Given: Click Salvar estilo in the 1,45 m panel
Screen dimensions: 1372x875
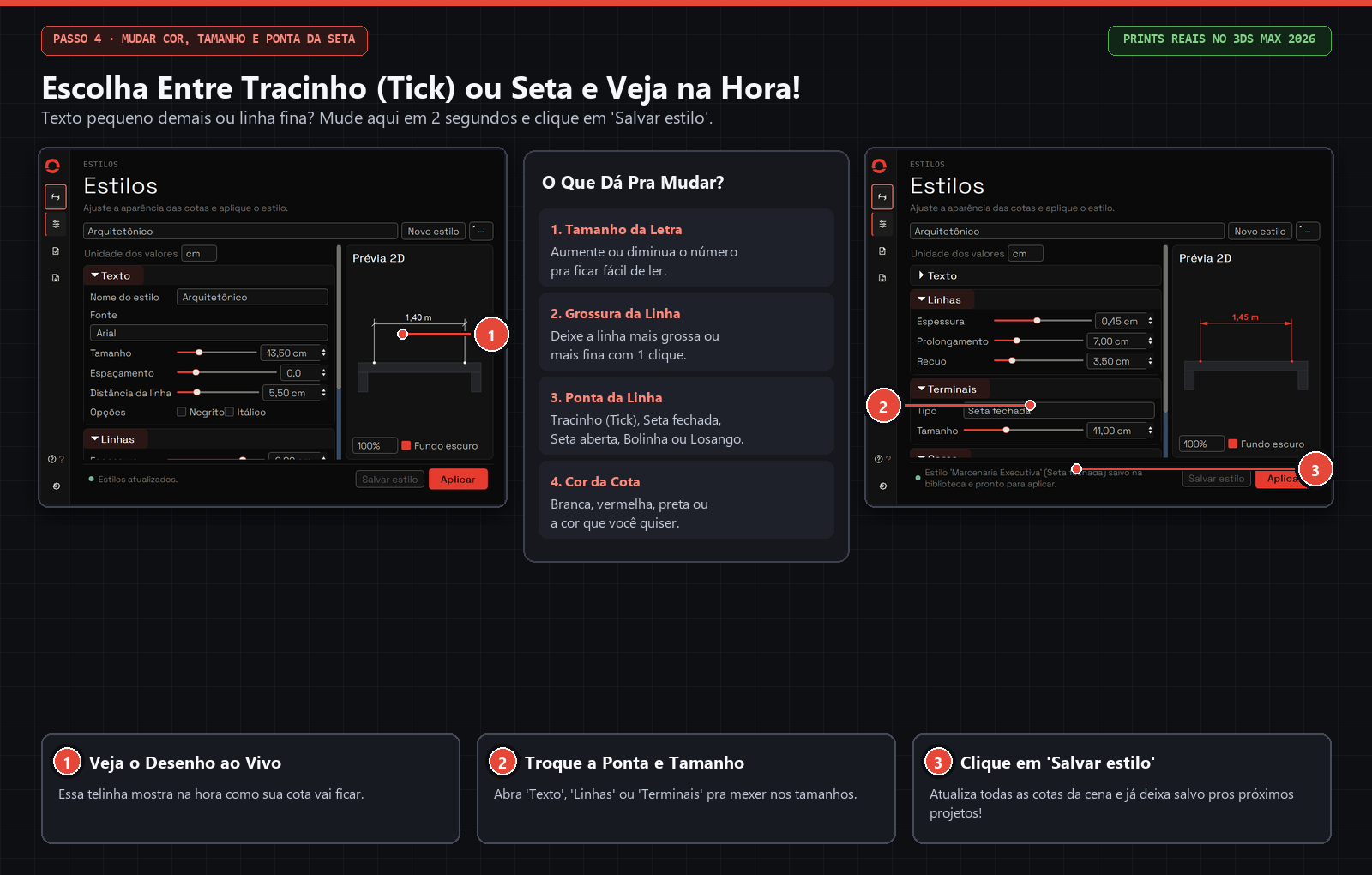Looking at the screenshot, I should pyautogui.click(x=1216, y=479).
